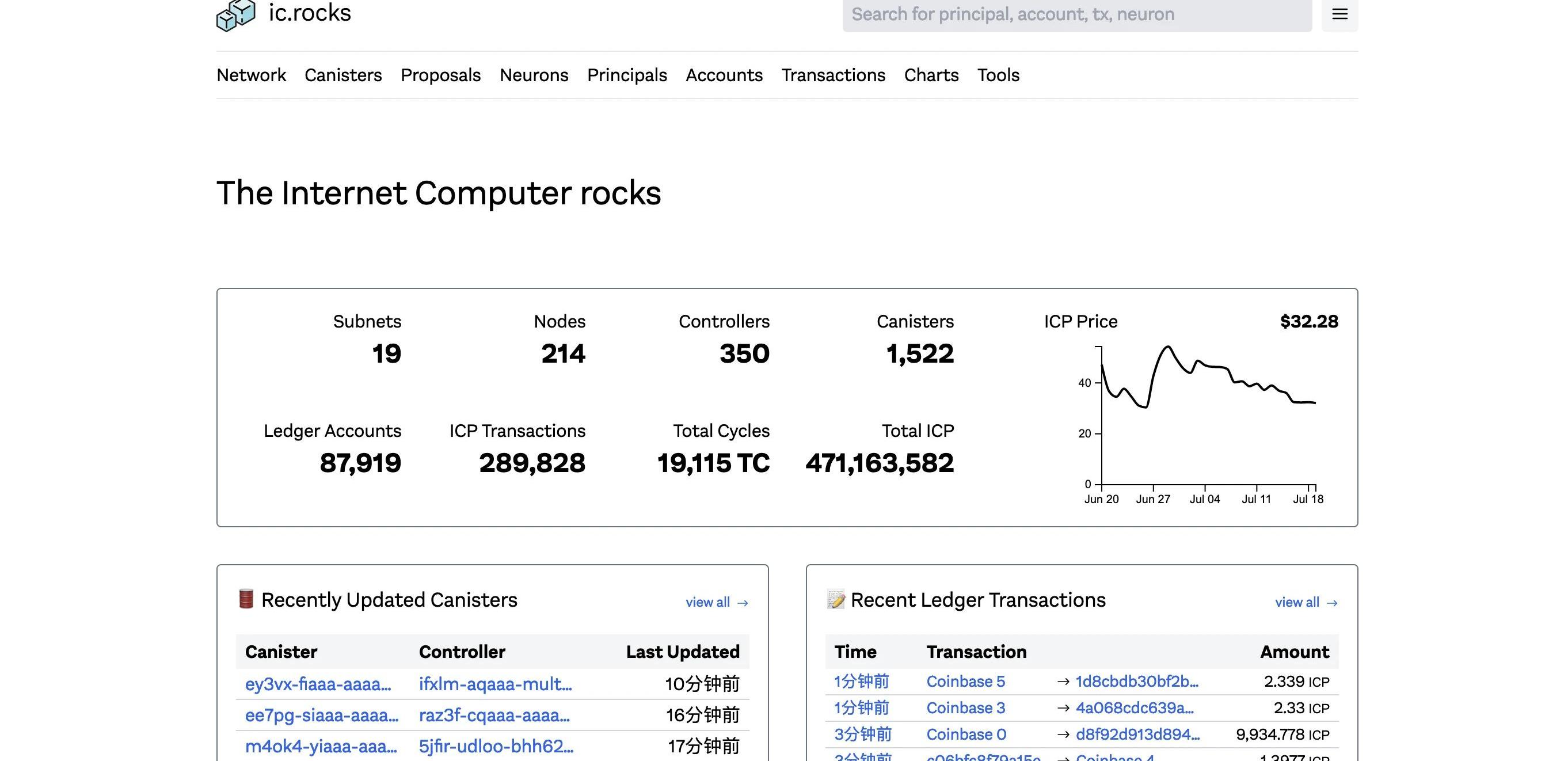The image size is (1568, 761).
Task: Open controller raz3f-cqaaa-aaaa link
Action: 494,715
